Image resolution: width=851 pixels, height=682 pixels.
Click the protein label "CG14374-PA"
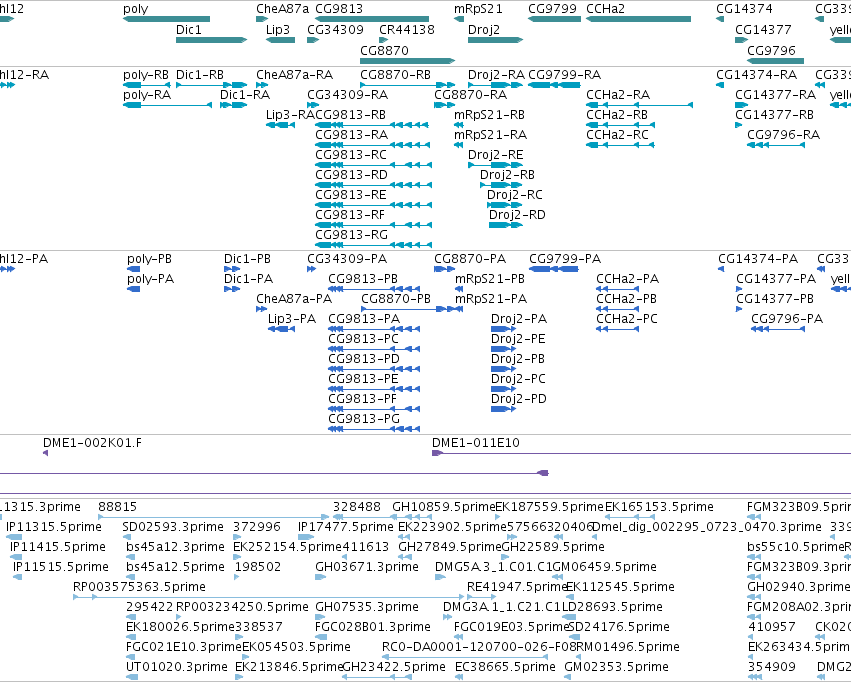pos(758,259)
